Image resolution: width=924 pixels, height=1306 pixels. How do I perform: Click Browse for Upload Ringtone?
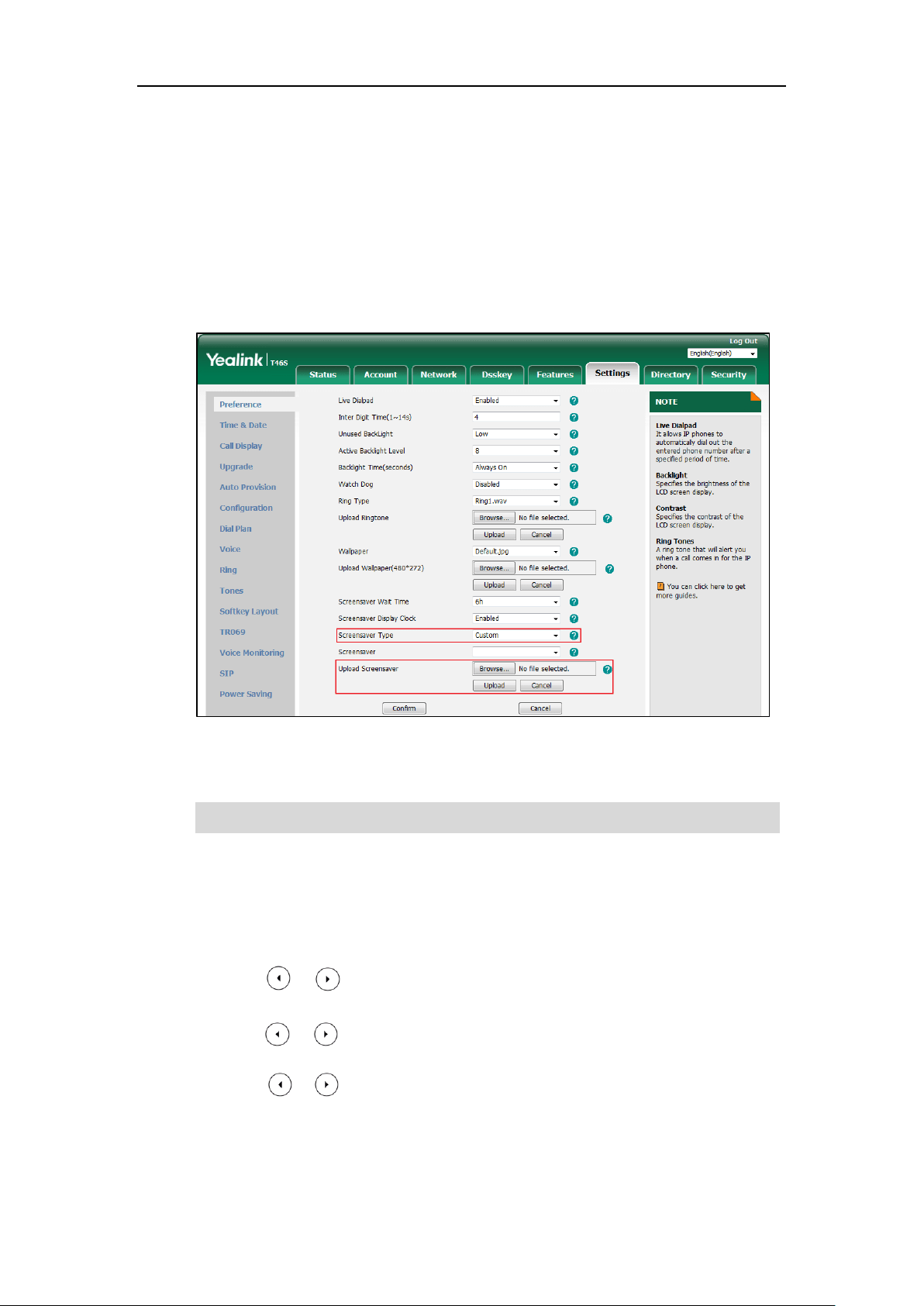click(494, 518)
